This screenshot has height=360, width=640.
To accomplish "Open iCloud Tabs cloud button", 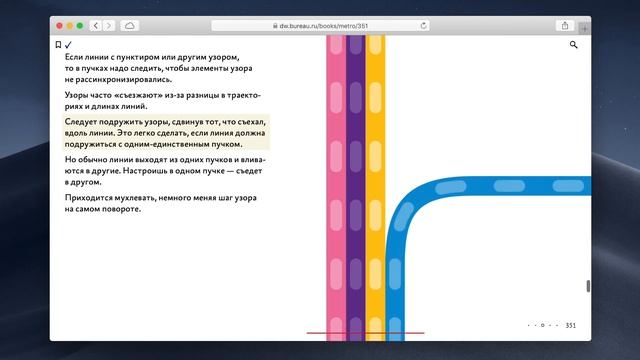I will click(130, 26).
